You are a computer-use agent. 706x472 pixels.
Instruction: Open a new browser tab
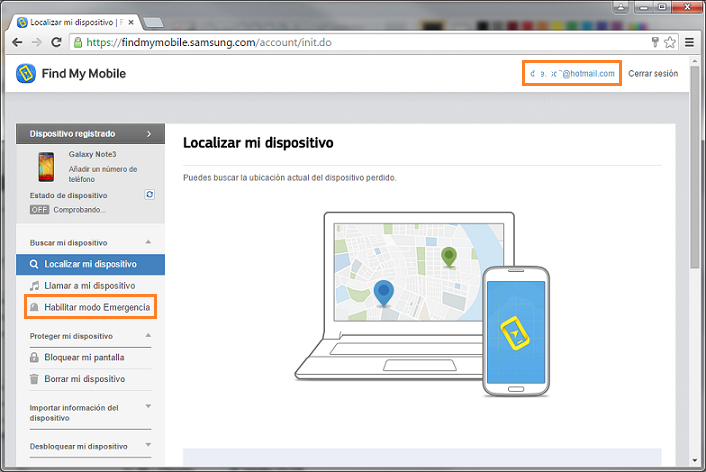(153, 23)
